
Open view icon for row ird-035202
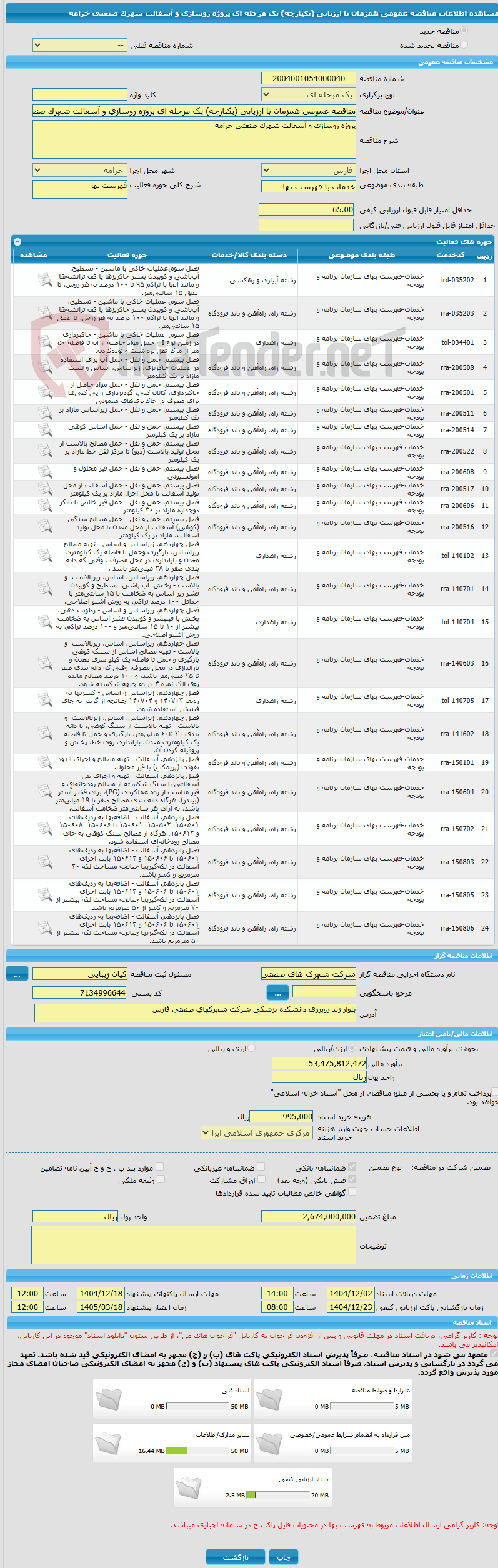[x=44, y=279]
